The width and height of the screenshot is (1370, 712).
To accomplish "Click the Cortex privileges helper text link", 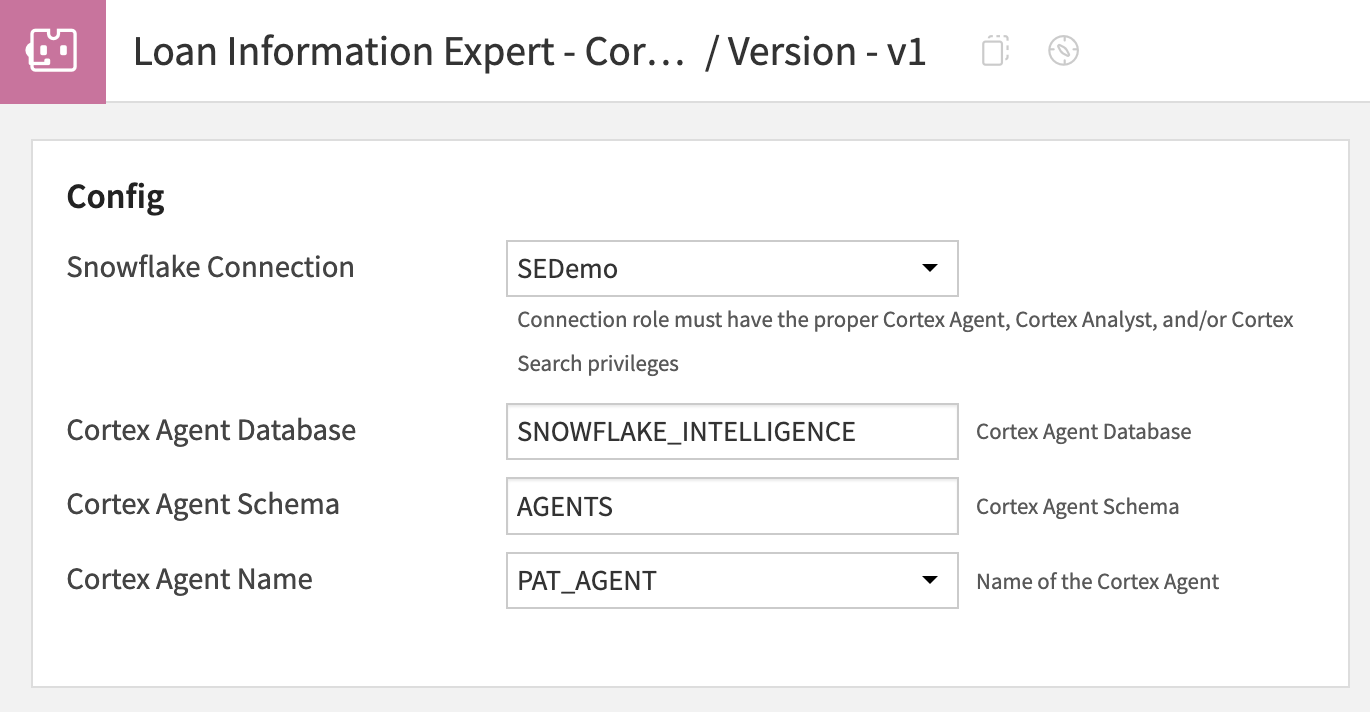I will pos(905,319).
